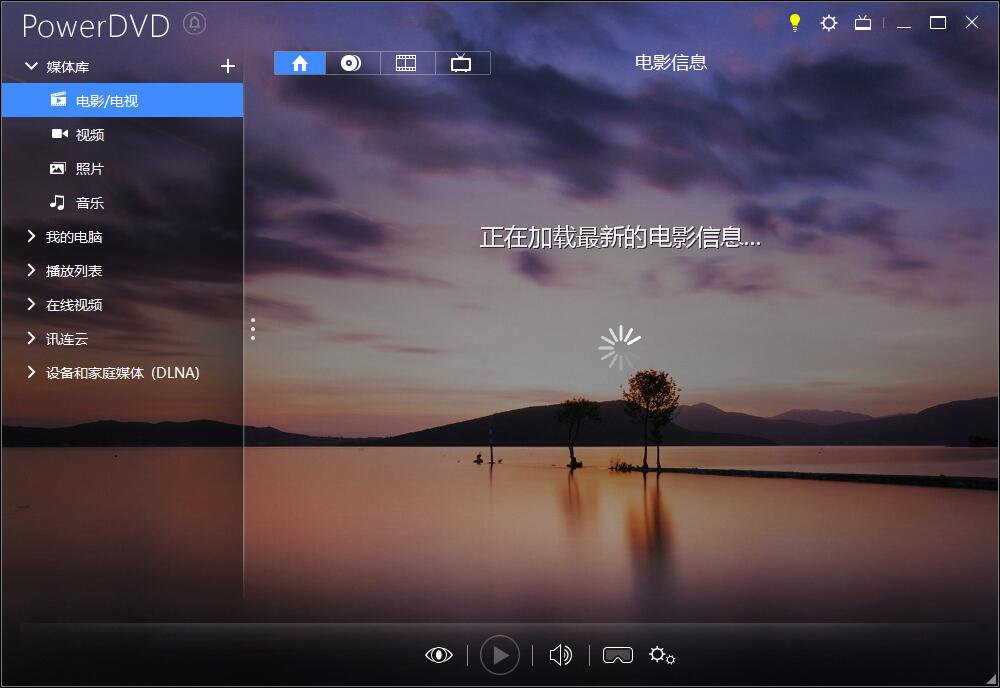
Task: Toggle TrueTheater enhancements with the eye icon
Action: (440, 655)
